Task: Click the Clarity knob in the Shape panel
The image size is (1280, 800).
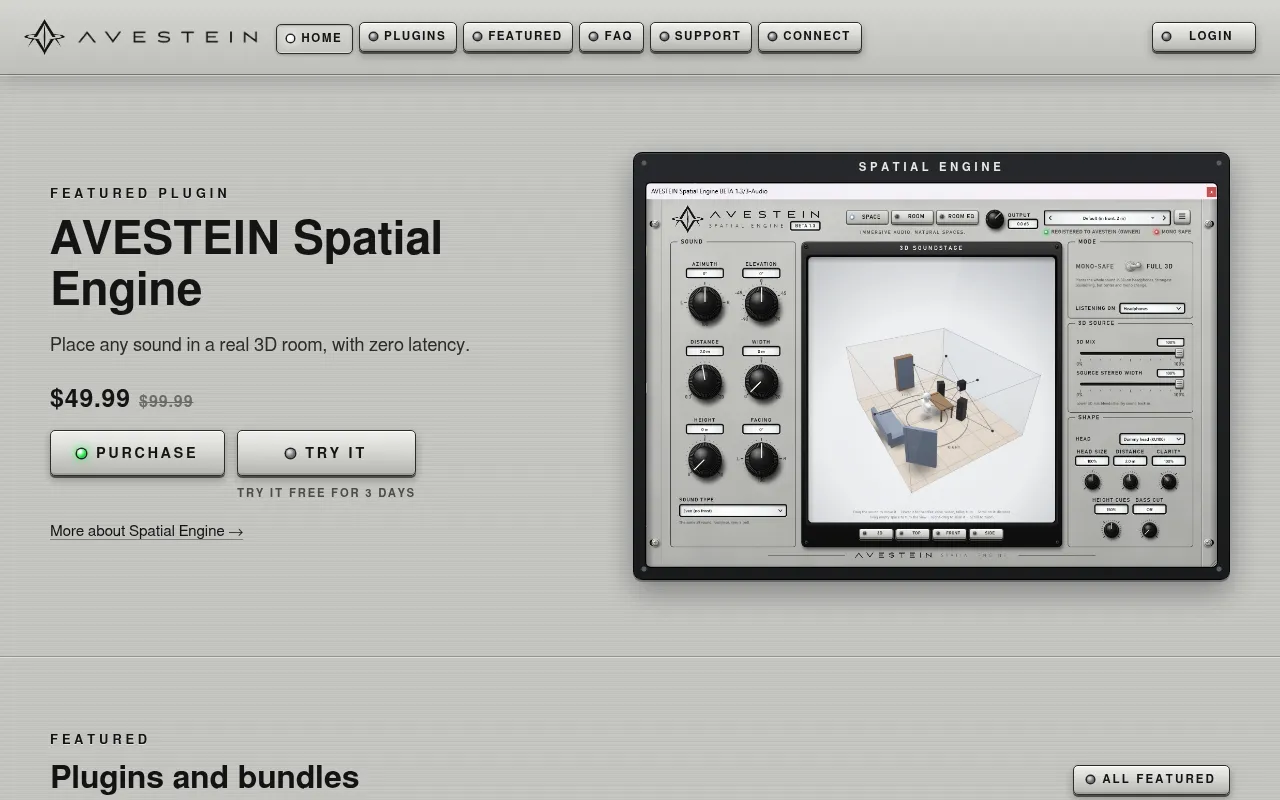Action: 1168,482
